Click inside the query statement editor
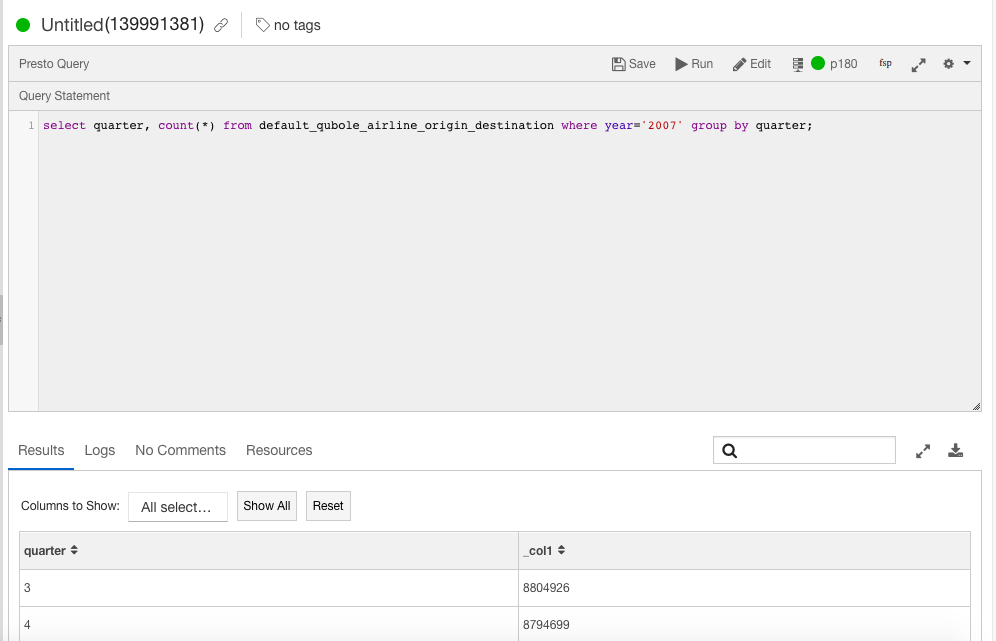The image size is (996, 641). pyautogui.click(x=509, y=261)
